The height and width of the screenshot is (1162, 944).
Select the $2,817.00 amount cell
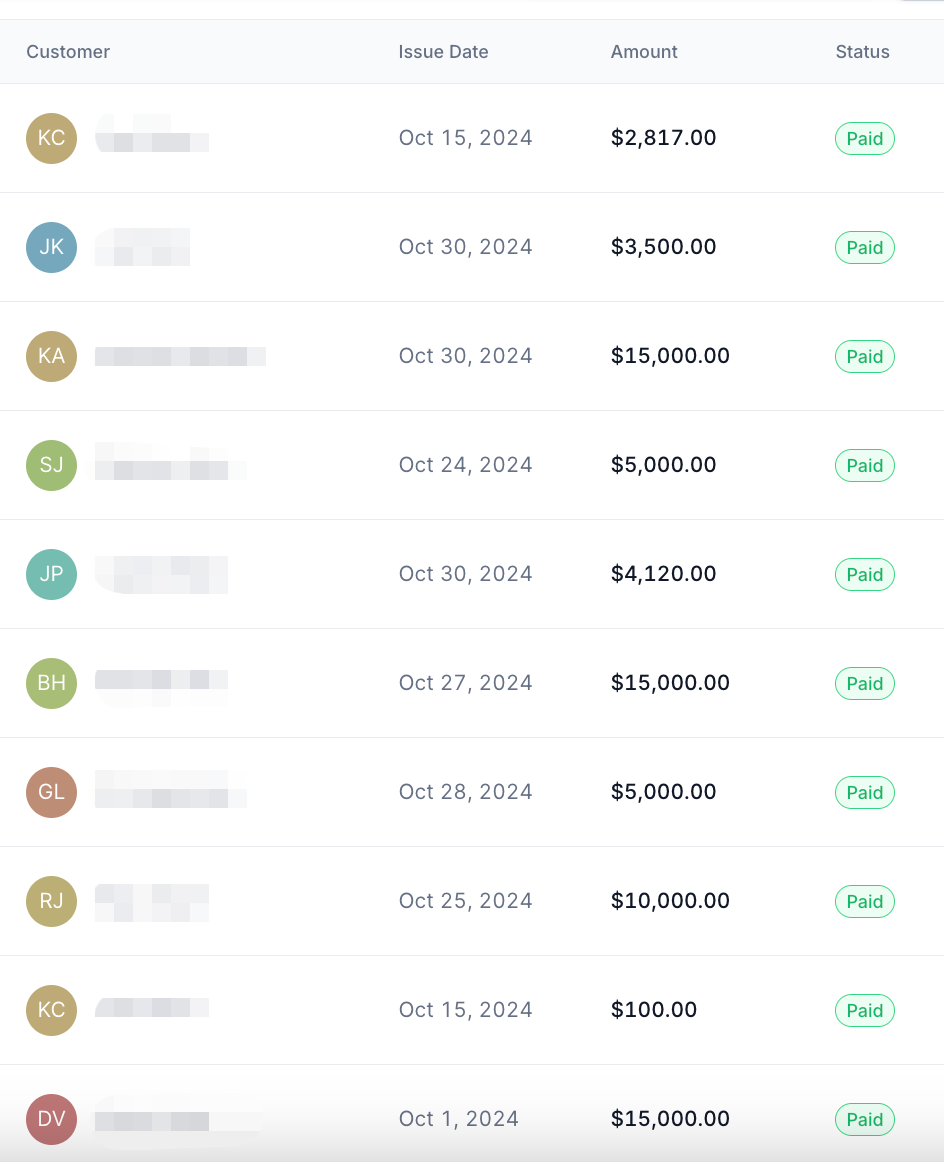(x=663, y=138)
